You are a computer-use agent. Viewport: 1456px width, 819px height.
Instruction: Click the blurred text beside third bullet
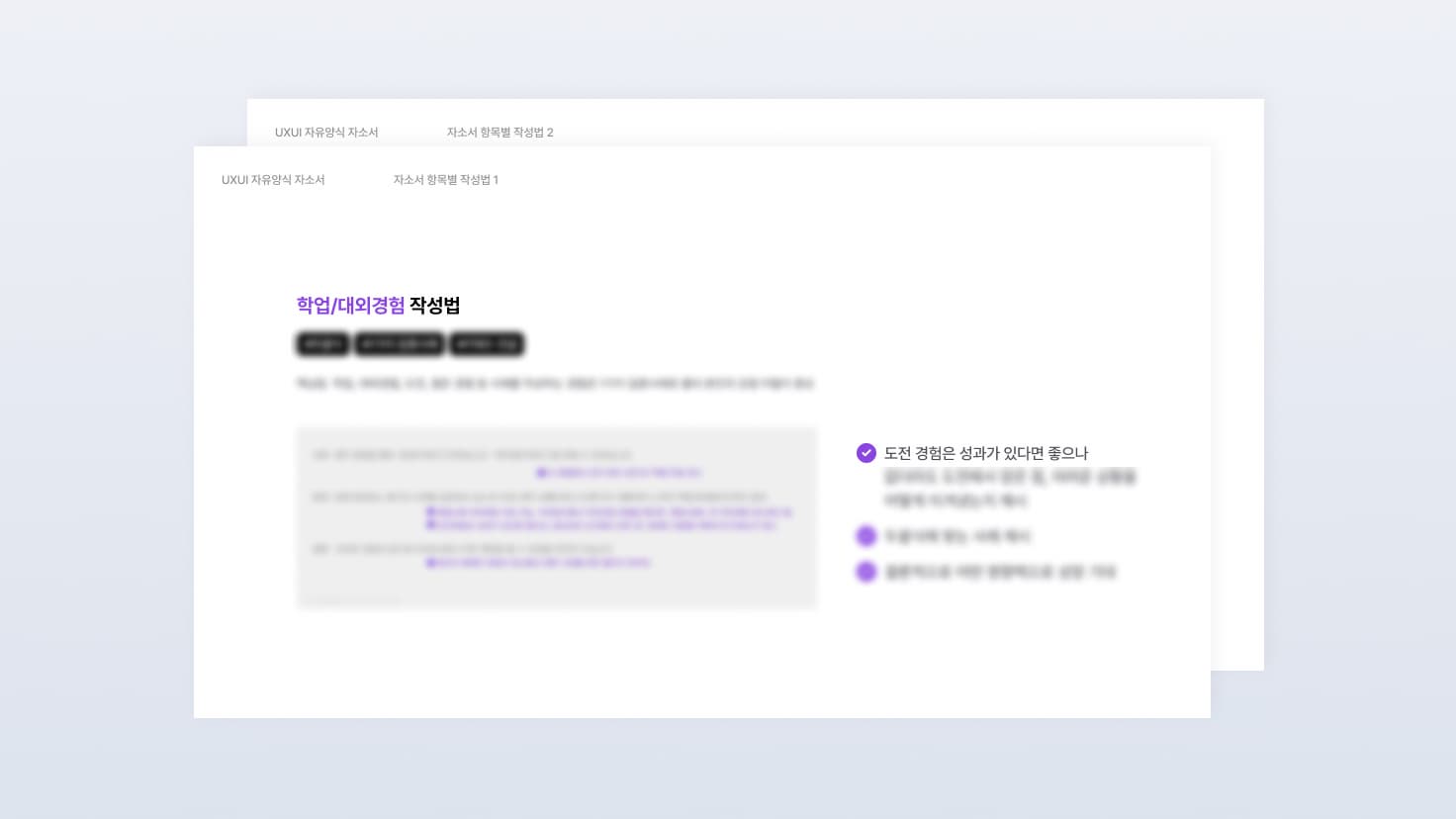1000,572
